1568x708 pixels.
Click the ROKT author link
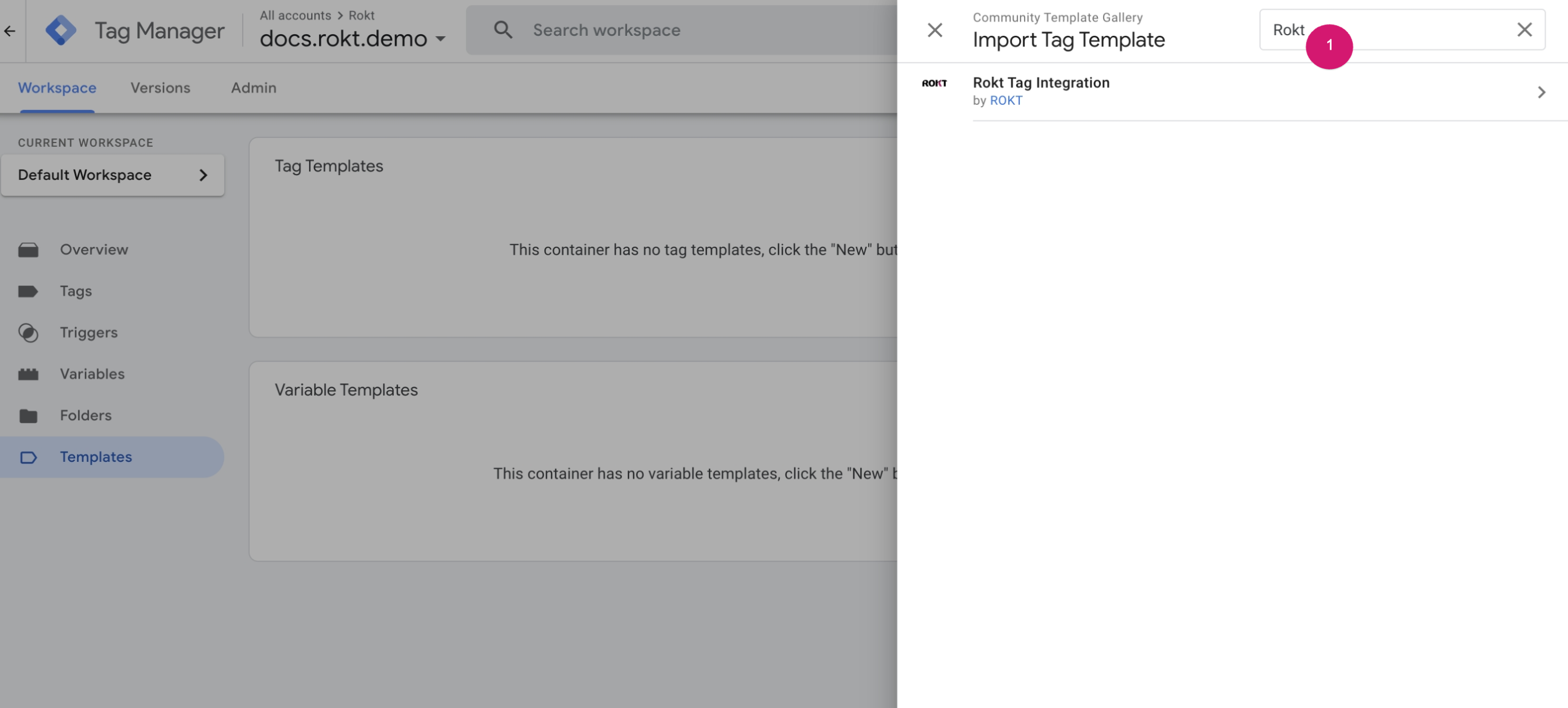[x=1006, y=100]
